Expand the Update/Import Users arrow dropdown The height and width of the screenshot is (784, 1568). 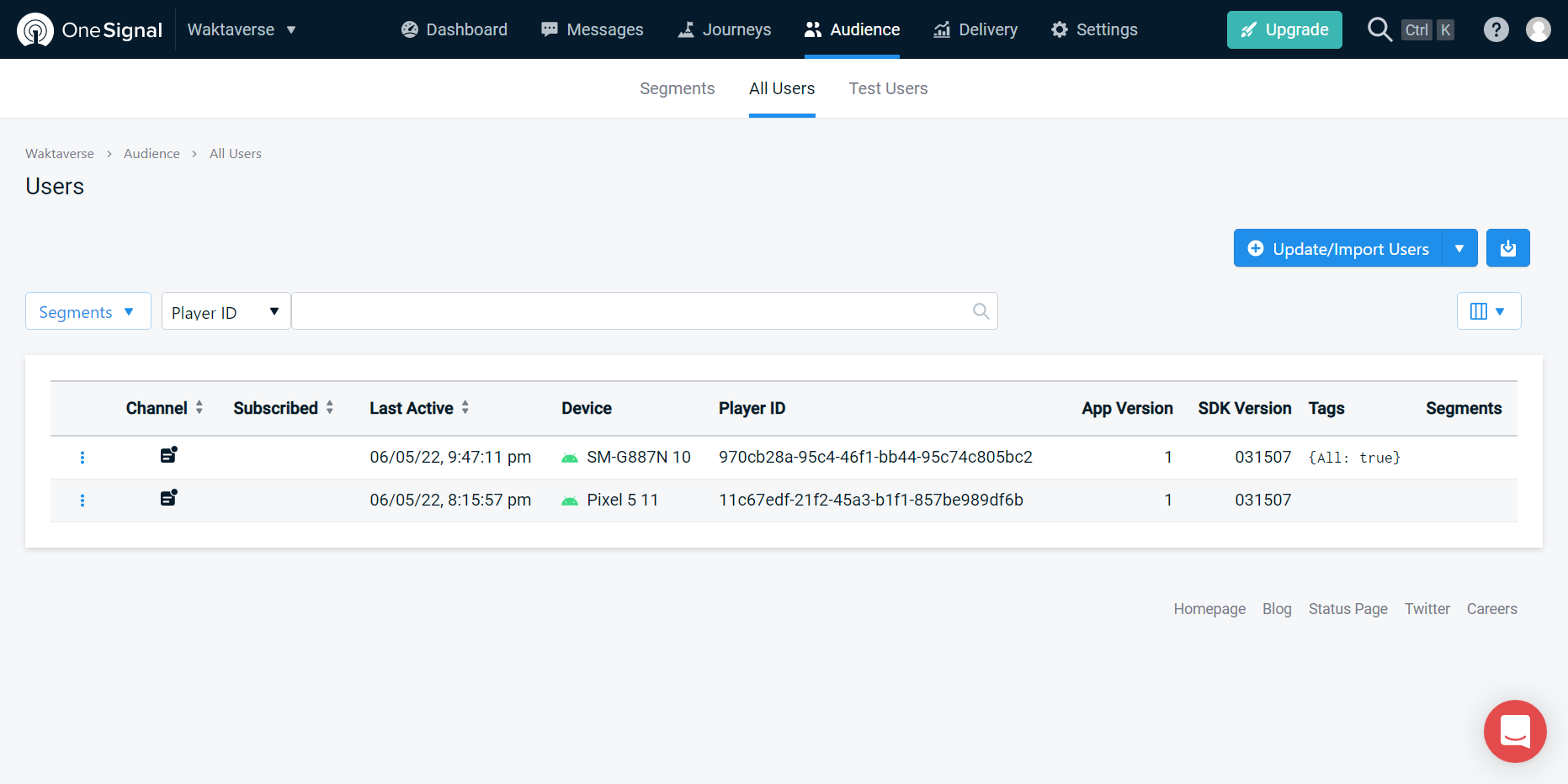tap(1460, 248)
